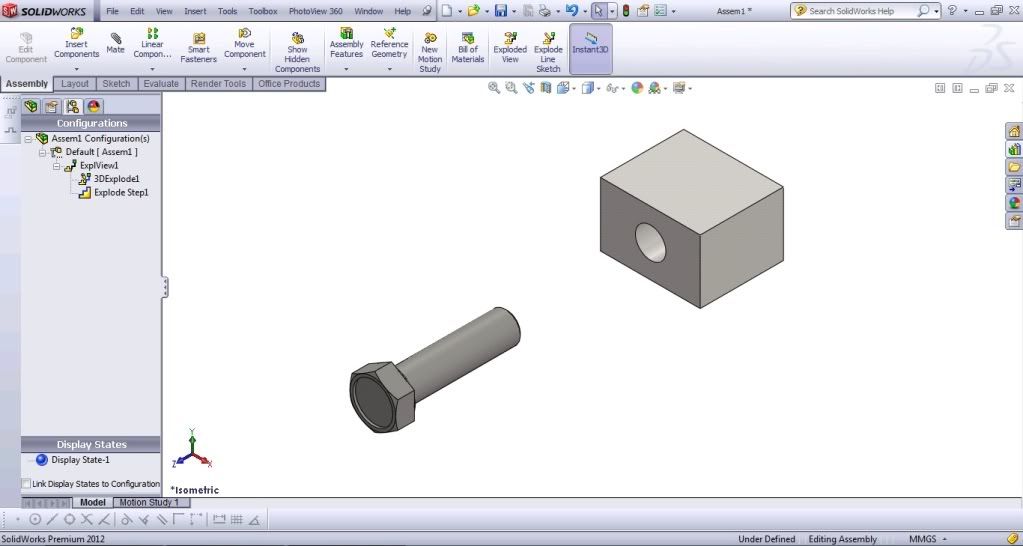The width and height of the screenshot is (1023, 546).
Task: Select Explode Step1 in the tree
Action: click(120, 192)
